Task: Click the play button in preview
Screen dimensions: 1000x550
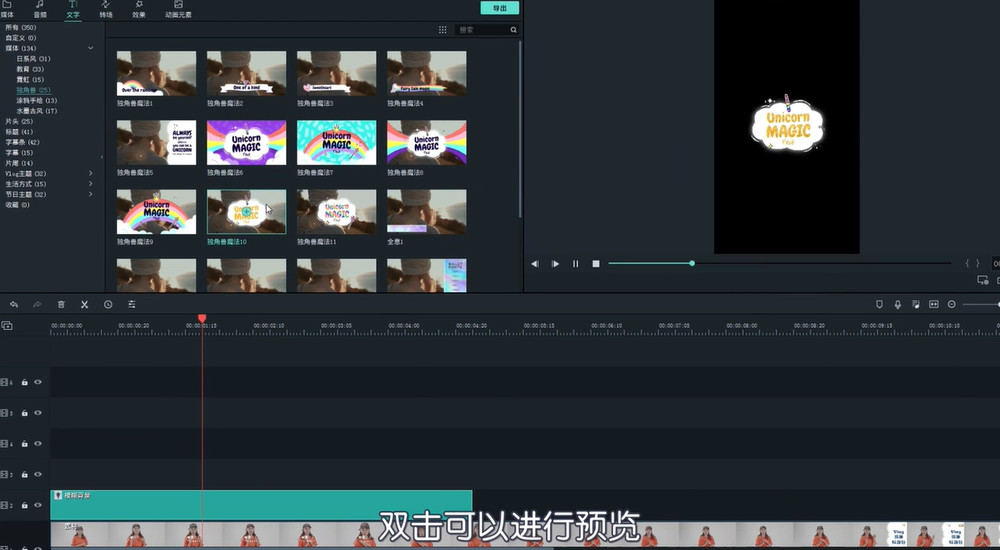Action: coord(555,264)
